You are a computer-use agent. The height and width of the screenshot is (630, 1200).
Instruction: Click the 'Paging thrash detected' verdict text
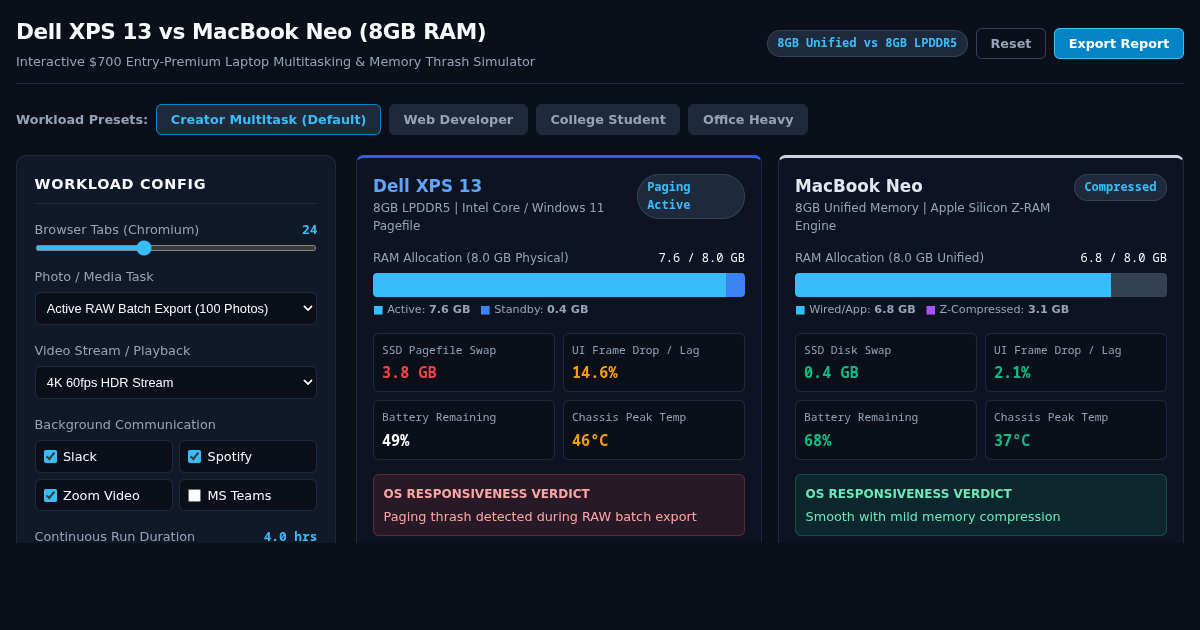coord(540,517)
